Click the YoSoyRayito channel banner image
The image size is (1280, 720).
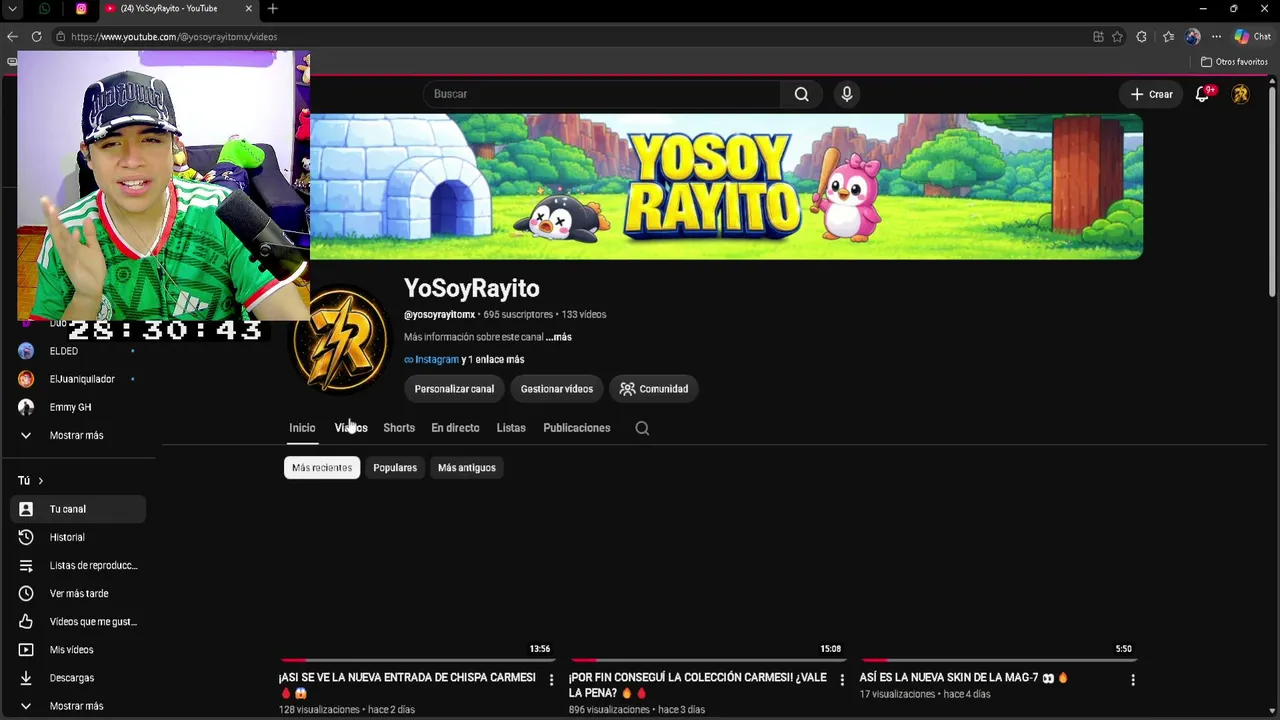[x=726, y=186]
